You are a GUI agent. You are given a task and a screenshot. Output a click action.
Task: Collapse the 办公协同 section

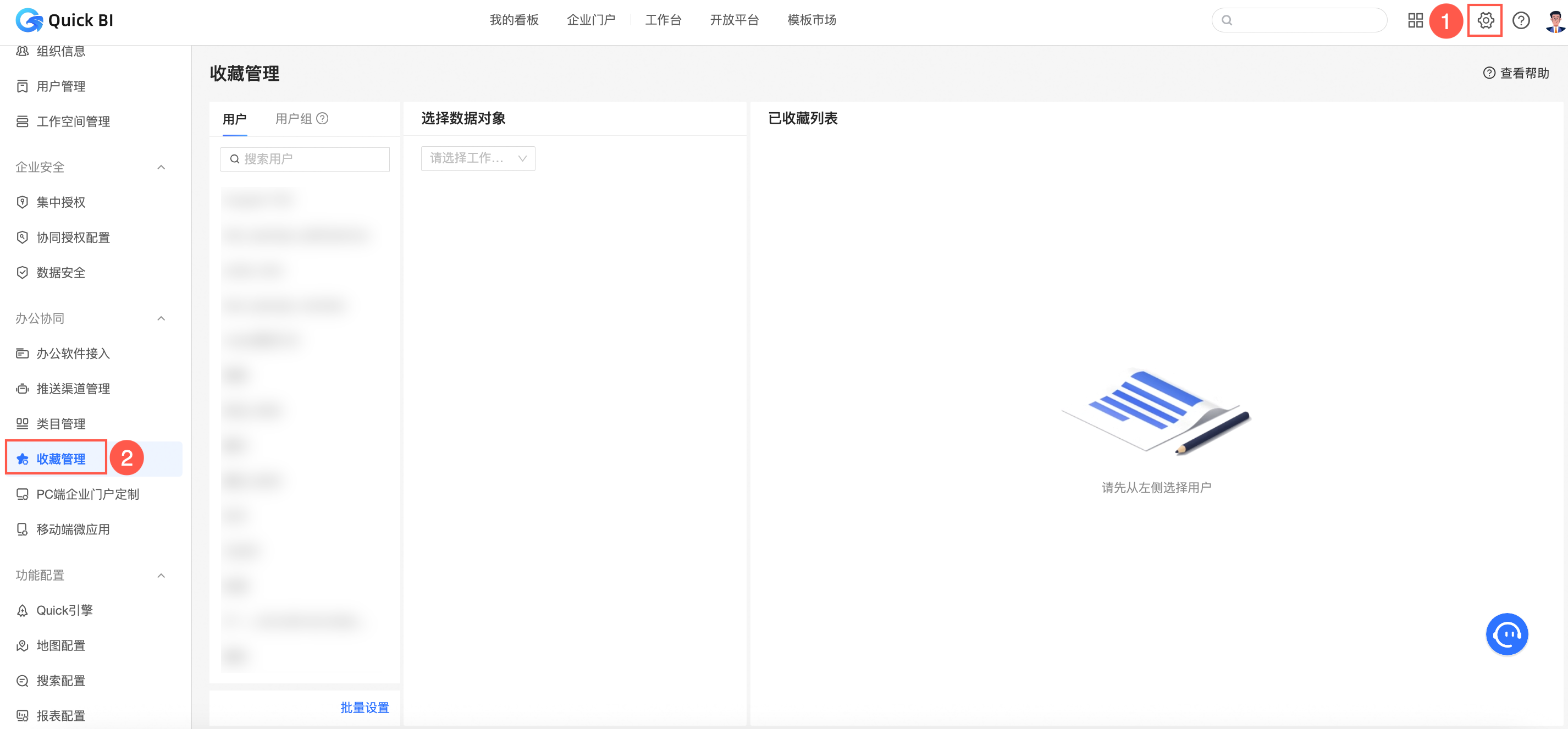pos(161,318)
